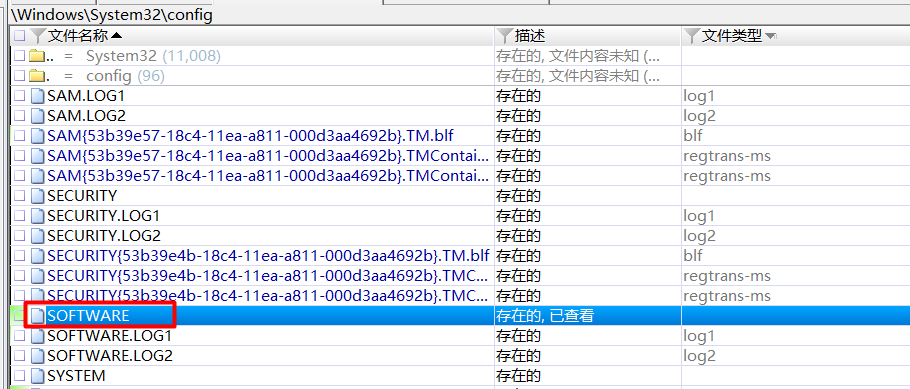Select SECURITY{53b39e4b-18c4-11ea-a811-000d3aa4692b}.TM.blf
The image size is (910, 389).
[268, 255]
